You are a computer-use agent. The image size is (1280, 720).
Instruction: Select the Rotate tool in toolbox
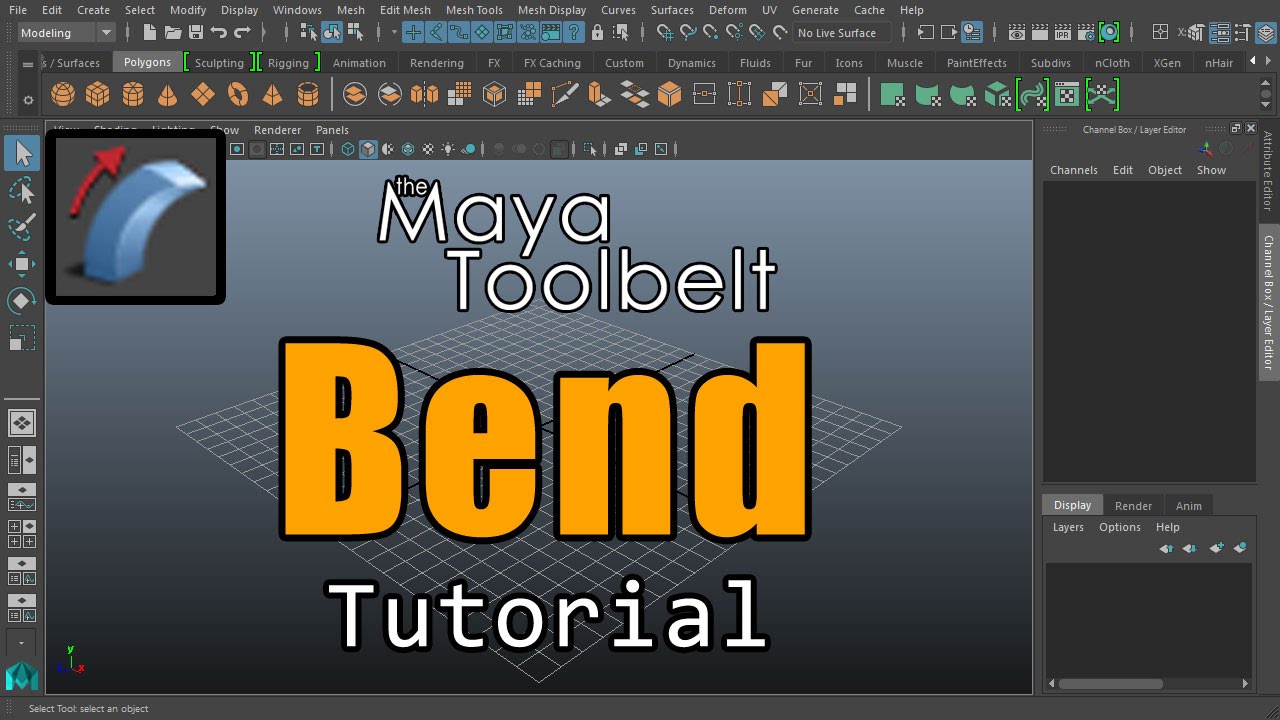click(x=22, y=301)
